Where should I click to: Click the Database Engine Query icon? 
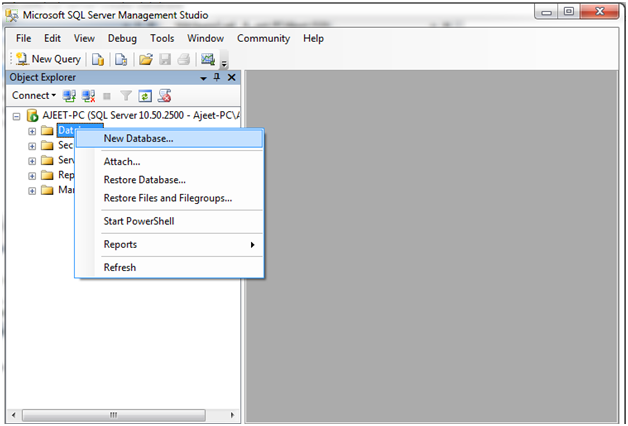coord(98,59)
